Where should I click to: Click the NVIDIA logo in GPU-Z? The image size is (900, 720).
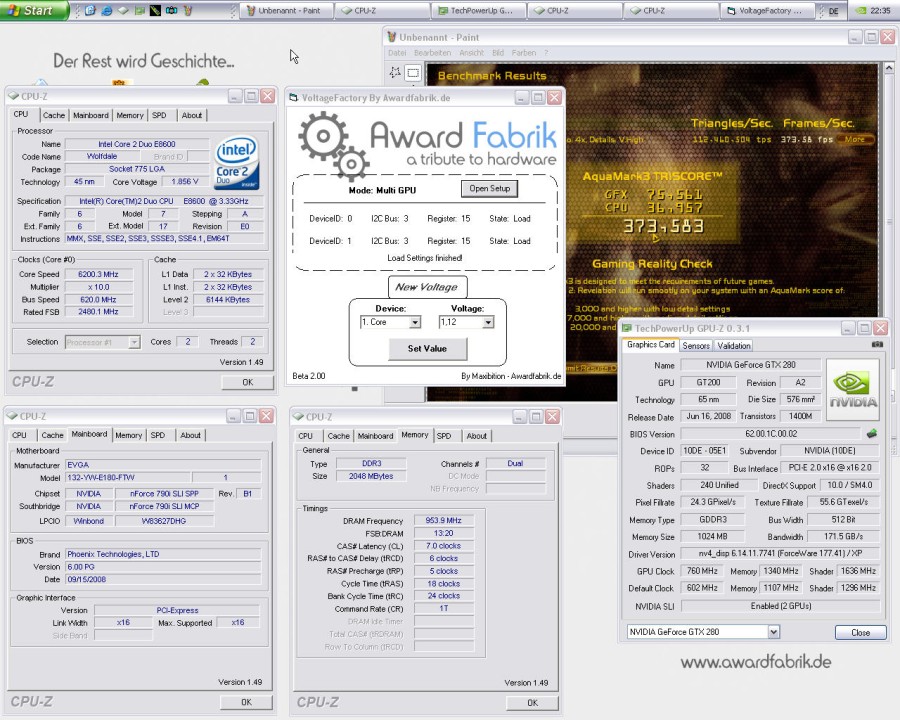click(x=853, y=389)
